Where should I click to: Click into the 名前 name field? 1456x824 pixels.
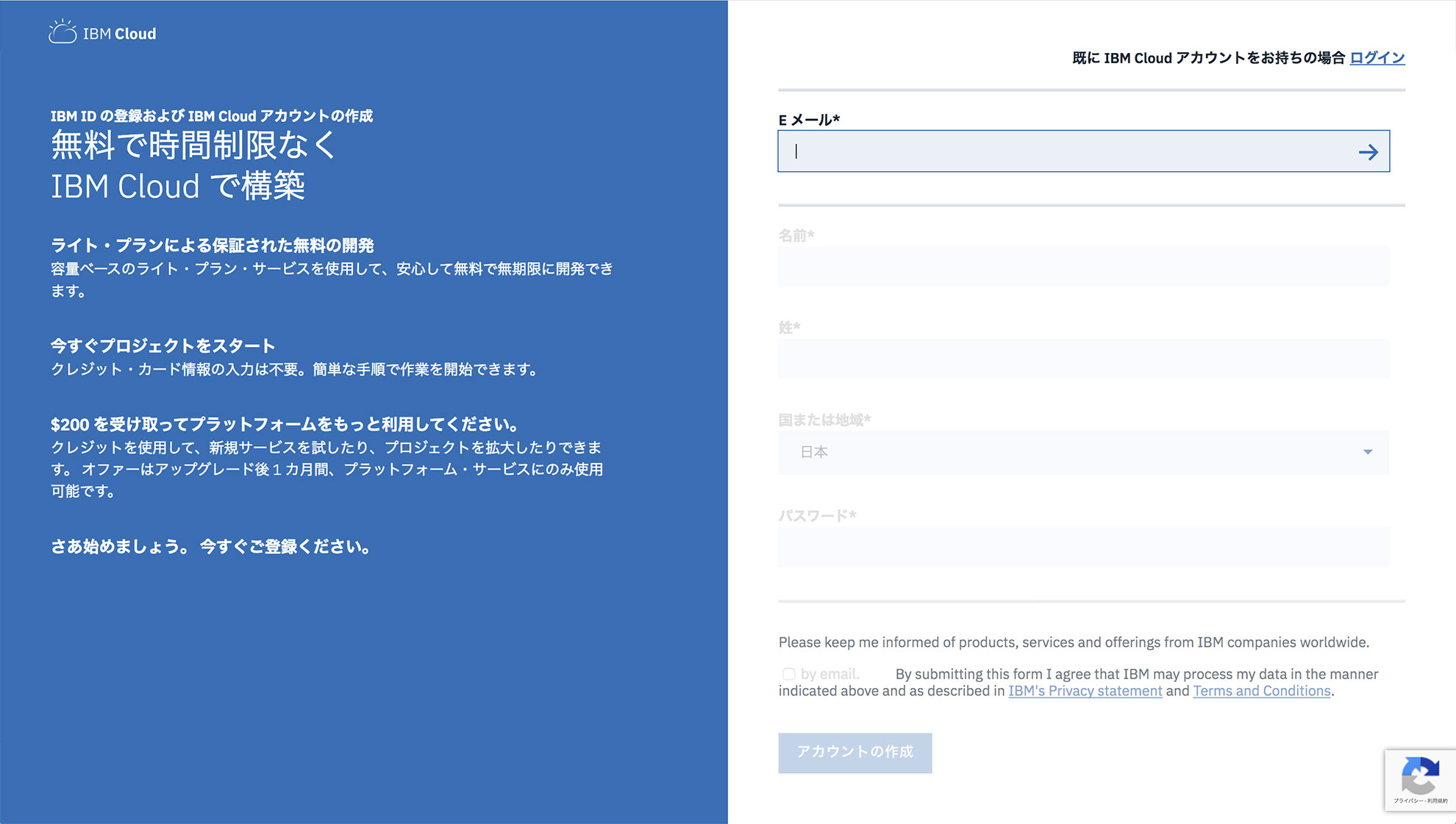[1082, 266]
